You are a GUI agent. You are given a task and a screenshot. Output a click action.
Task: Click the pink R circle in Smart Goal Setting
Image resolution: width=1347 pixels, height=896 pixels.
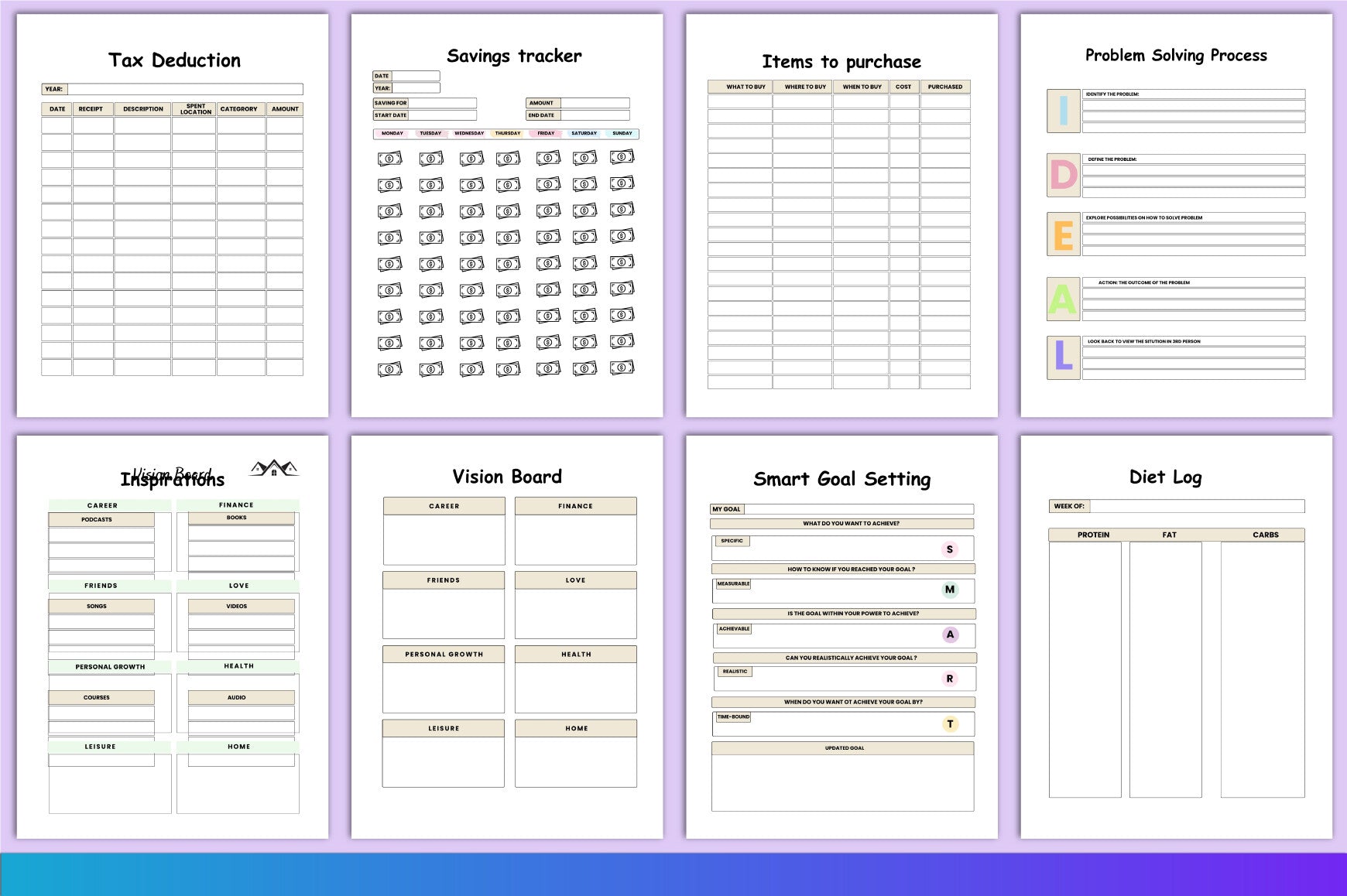pyautogui.click(x=950, y=679)
